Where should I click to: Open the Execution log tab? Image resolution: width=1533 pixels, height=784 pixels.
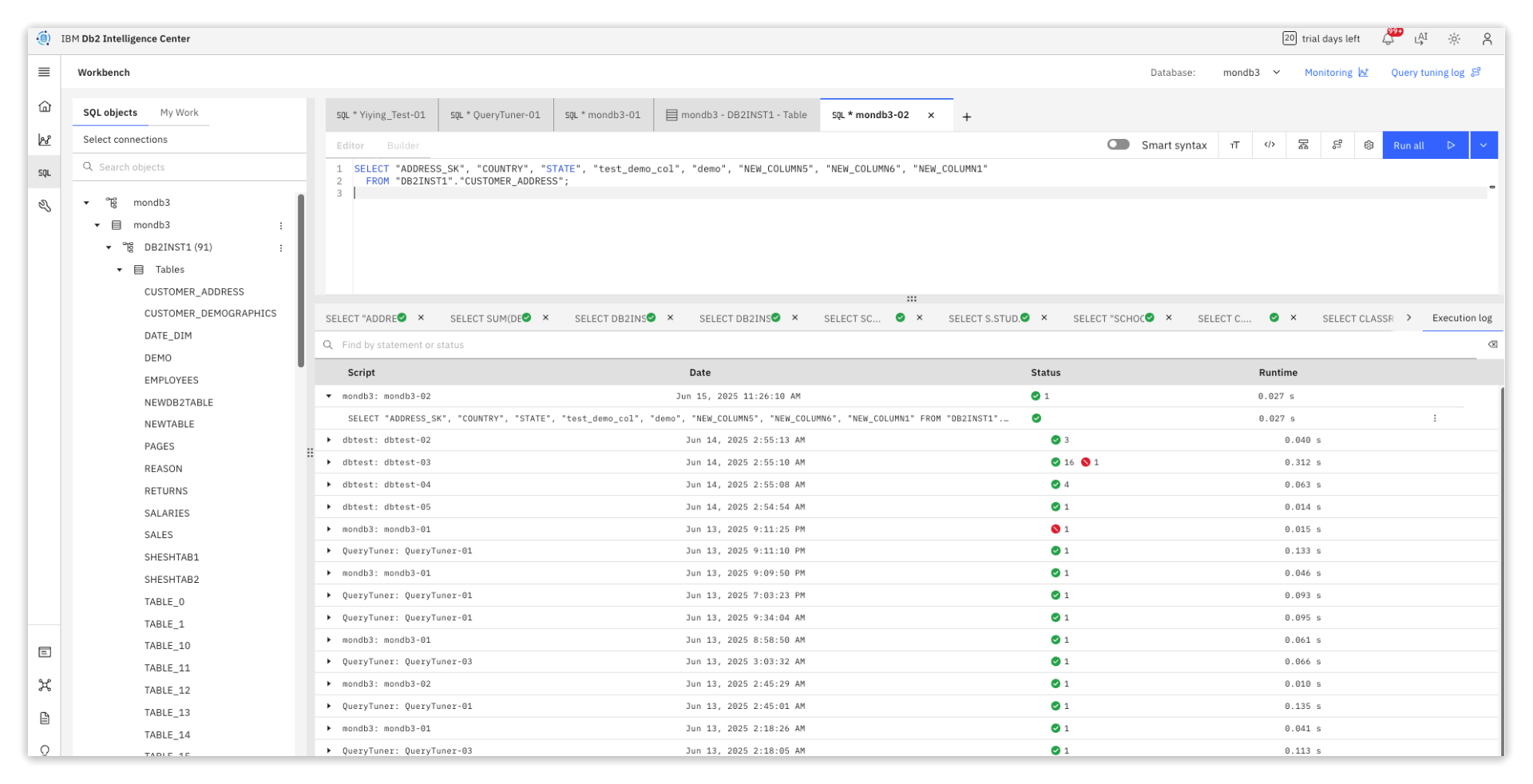(1462, 318)
